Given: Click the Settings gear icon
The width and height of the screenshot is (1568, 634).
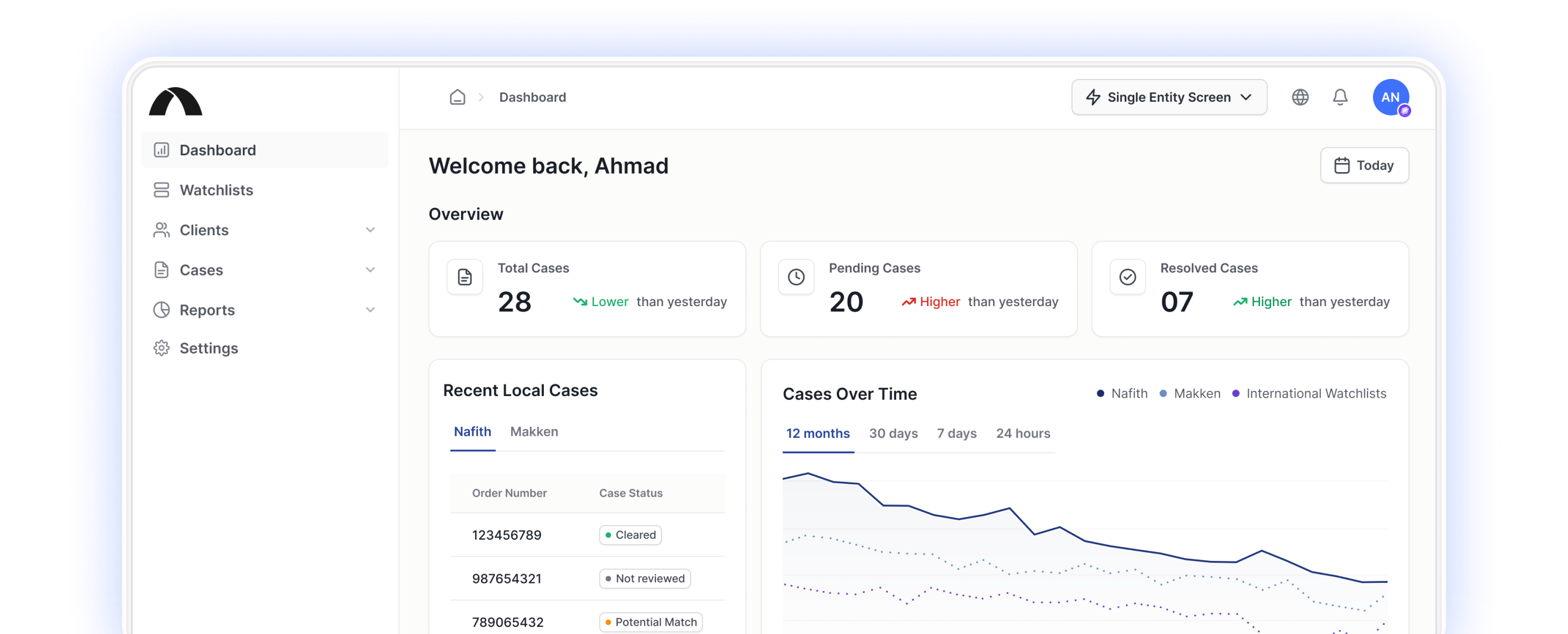Looking at the screenshot, I should tap(161, 348).
